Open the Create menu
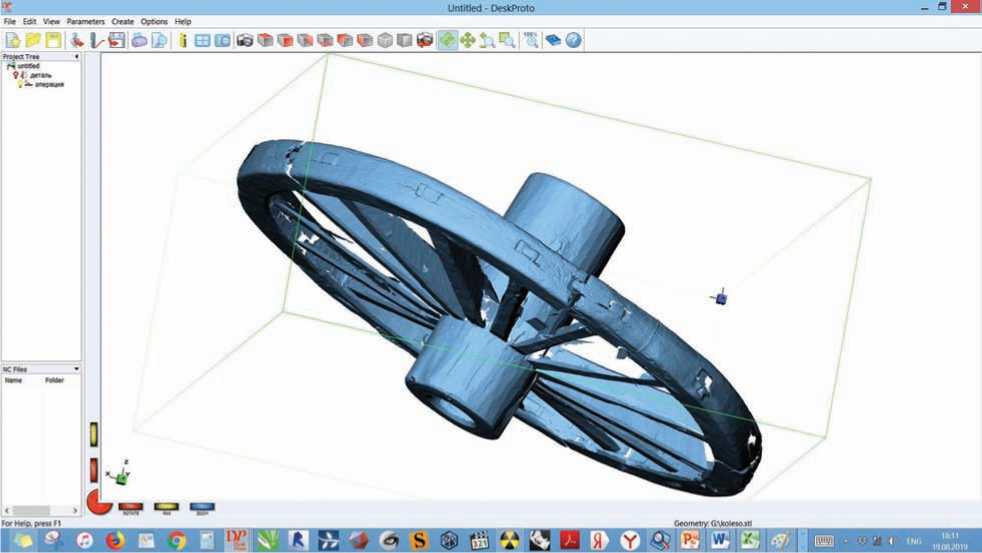Screen dimensions: 982x553 123,21
